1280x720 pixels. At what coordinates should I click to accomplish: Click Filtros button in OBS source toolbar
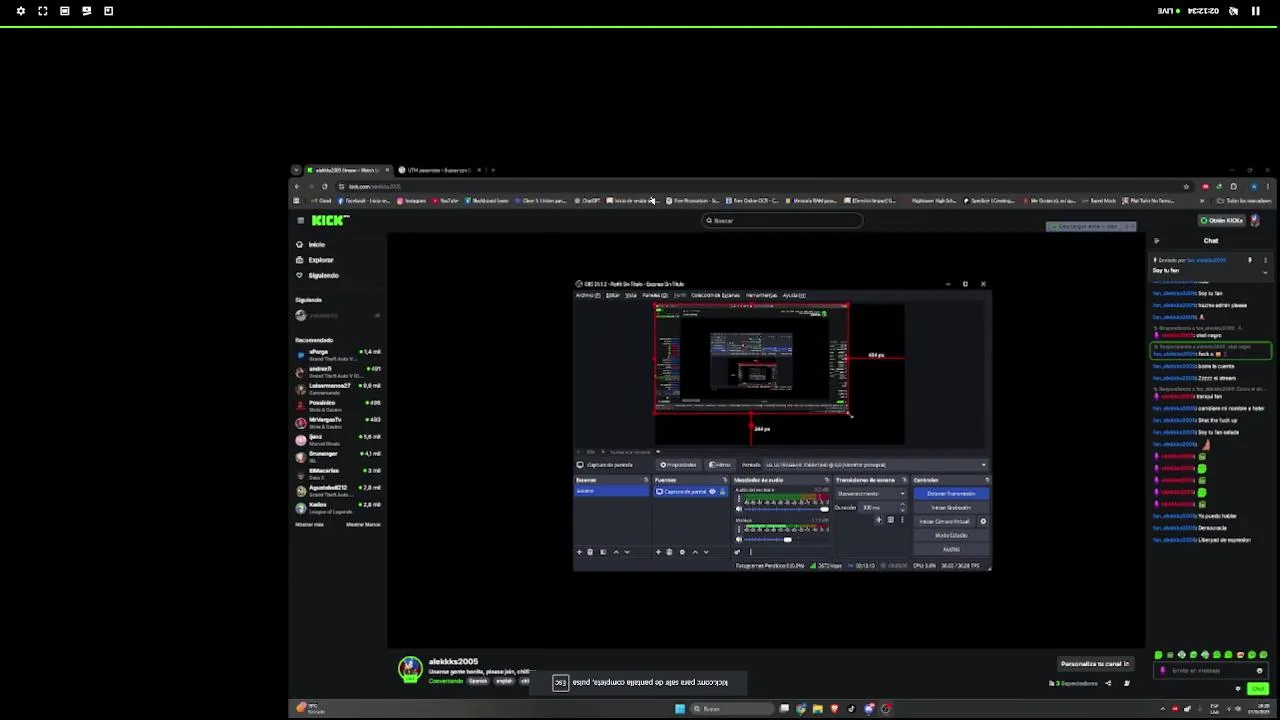pyautogui.click(x=720, y=464)
